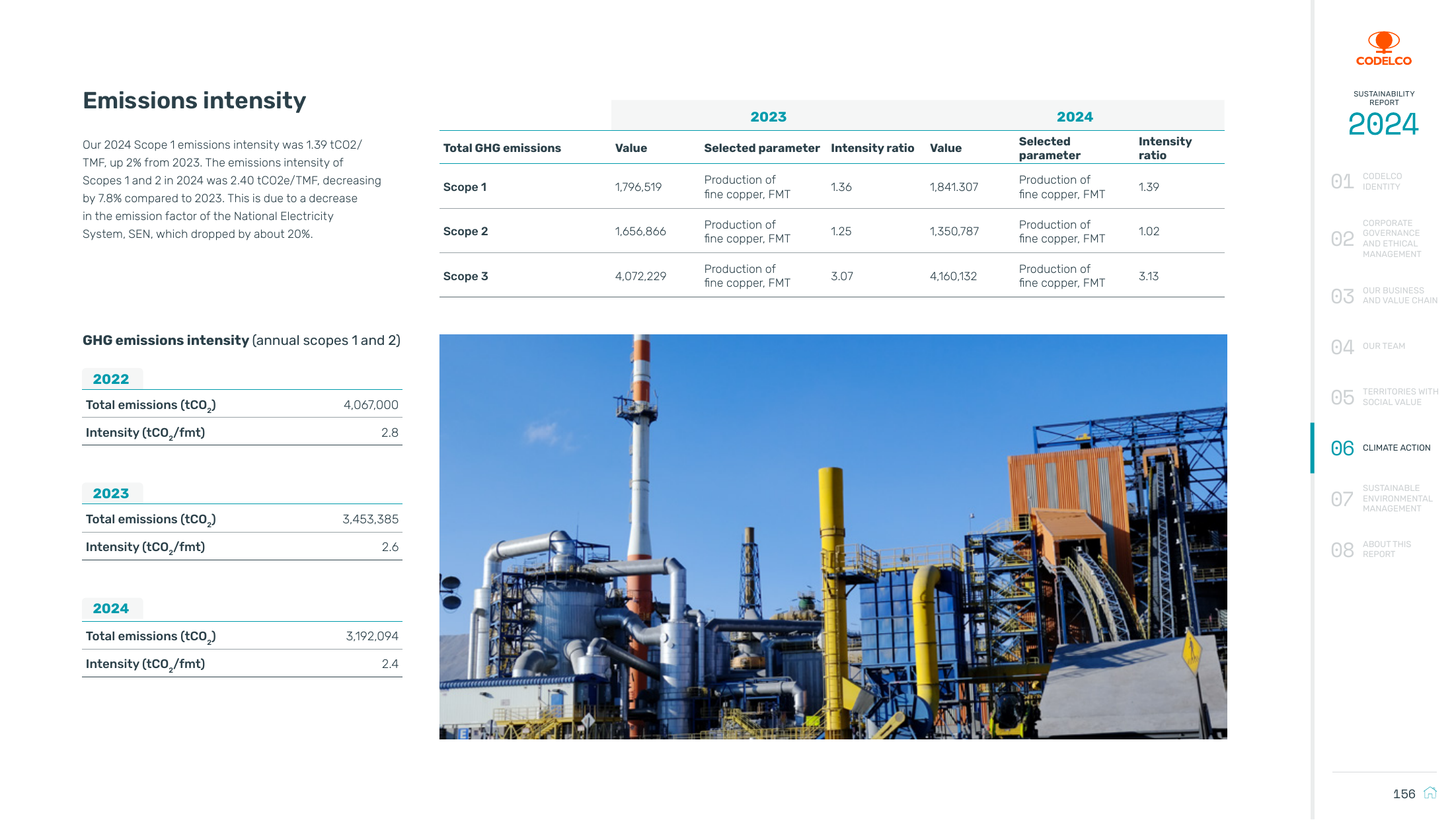
Task: Click the Codelco logo
Action: pyautogui.click(x=1383, y=49)
